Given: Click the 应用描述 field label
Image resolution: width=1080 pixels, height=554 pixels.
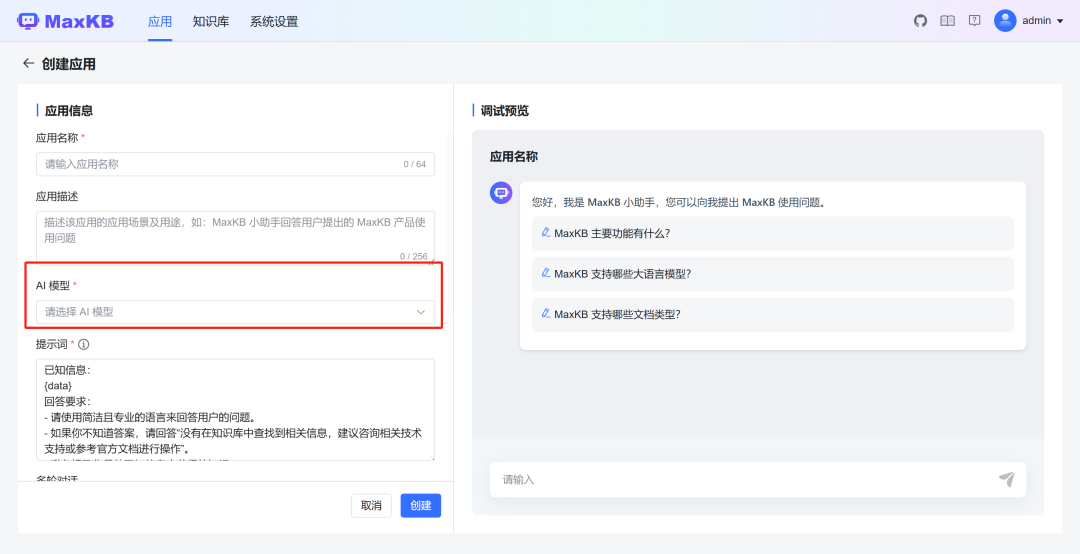Looking at the screenshot, I should click(57, 196).
